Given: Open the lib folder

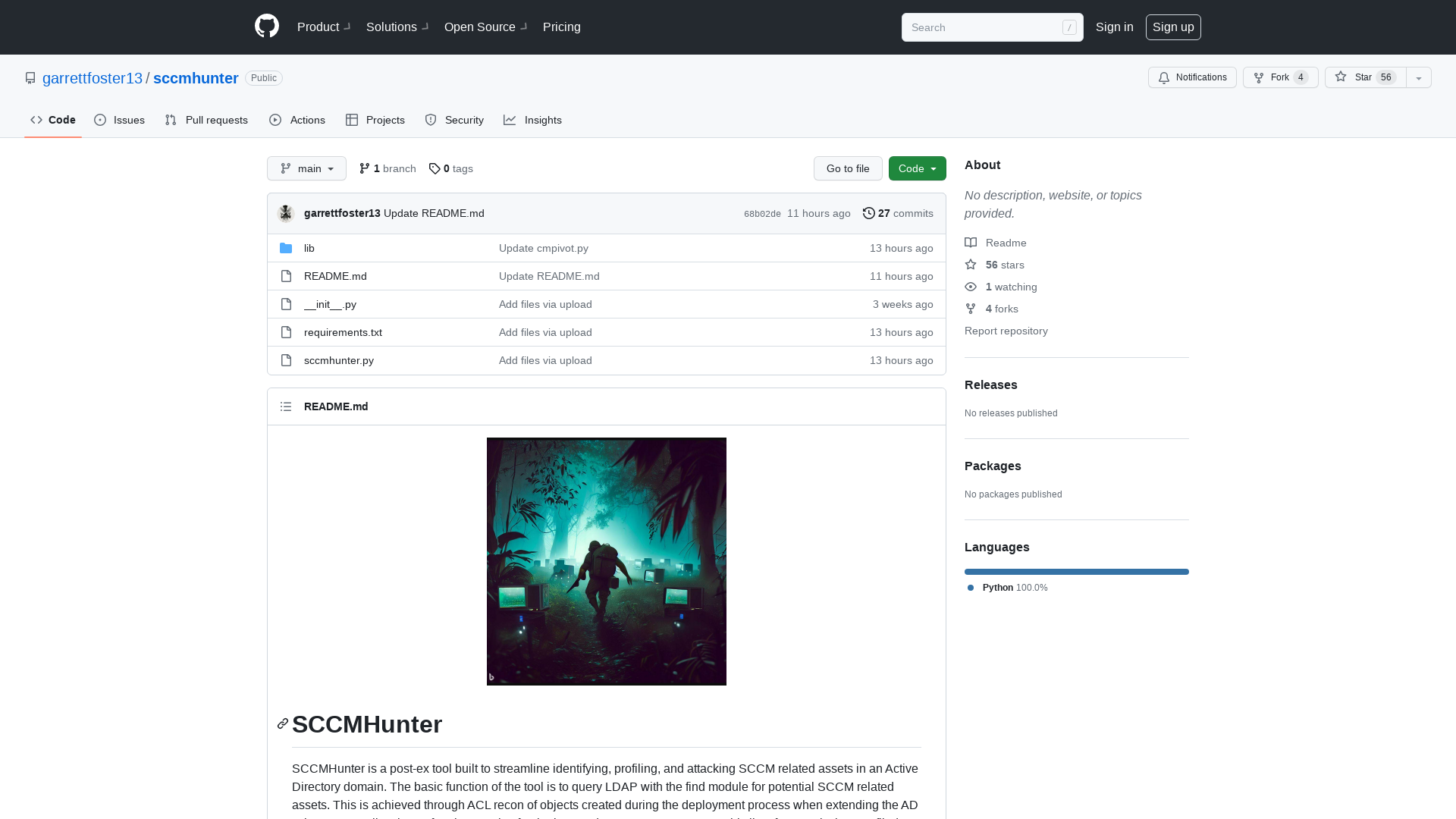Looking at the screenshot, I should [x=309, y=248].
